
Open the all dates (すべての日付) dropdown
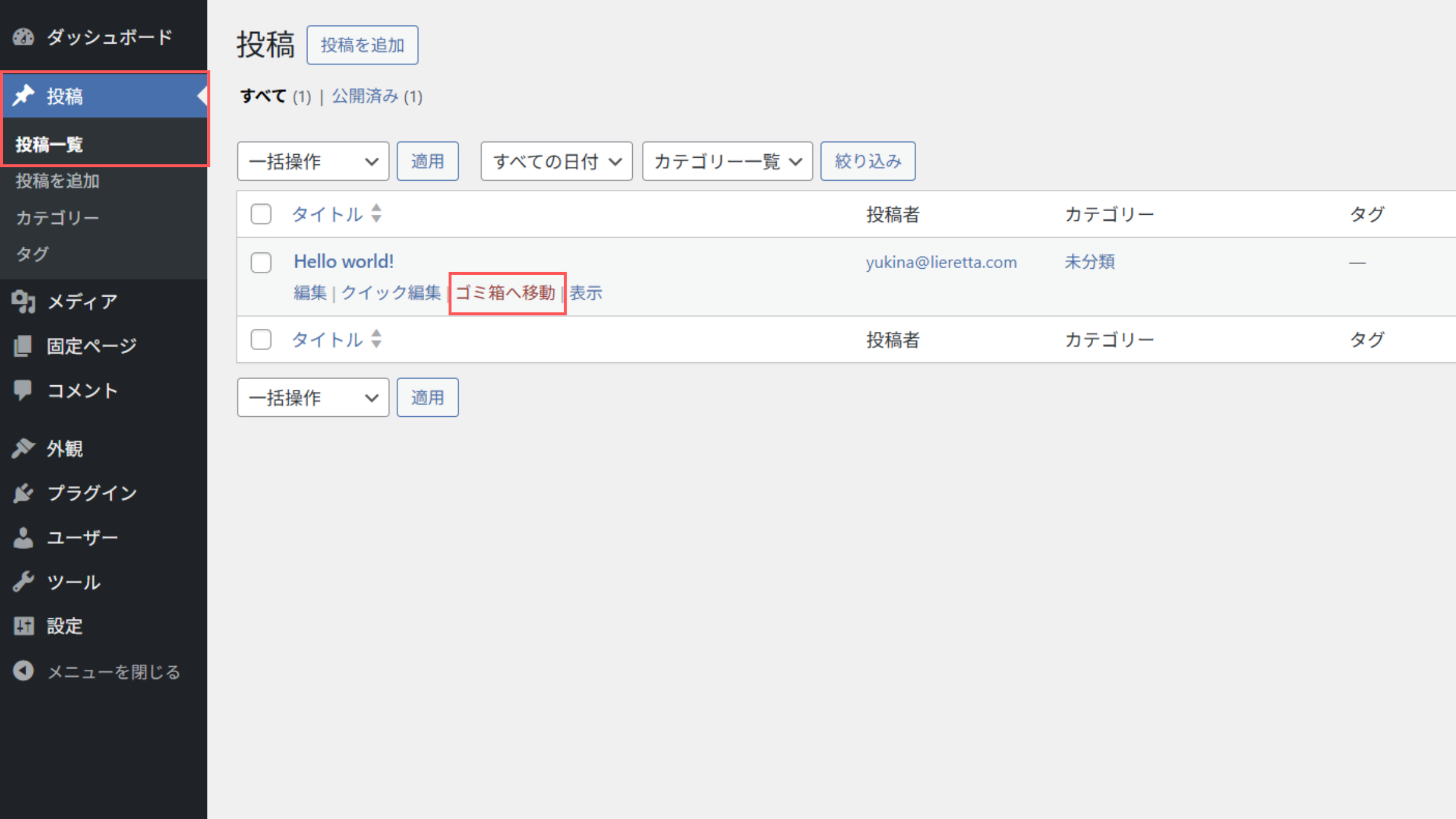556,161
